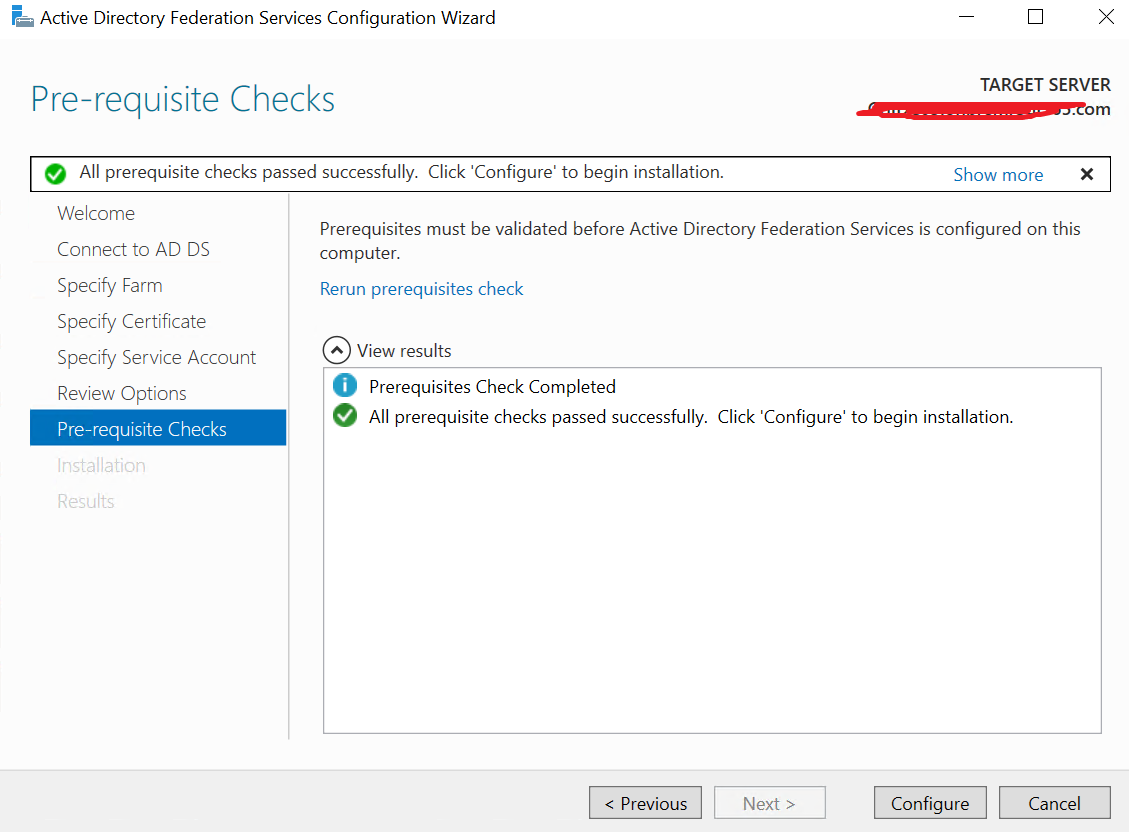
Task: Click the AD FS wizard title bar icon
Action: [x=21, y=17]
